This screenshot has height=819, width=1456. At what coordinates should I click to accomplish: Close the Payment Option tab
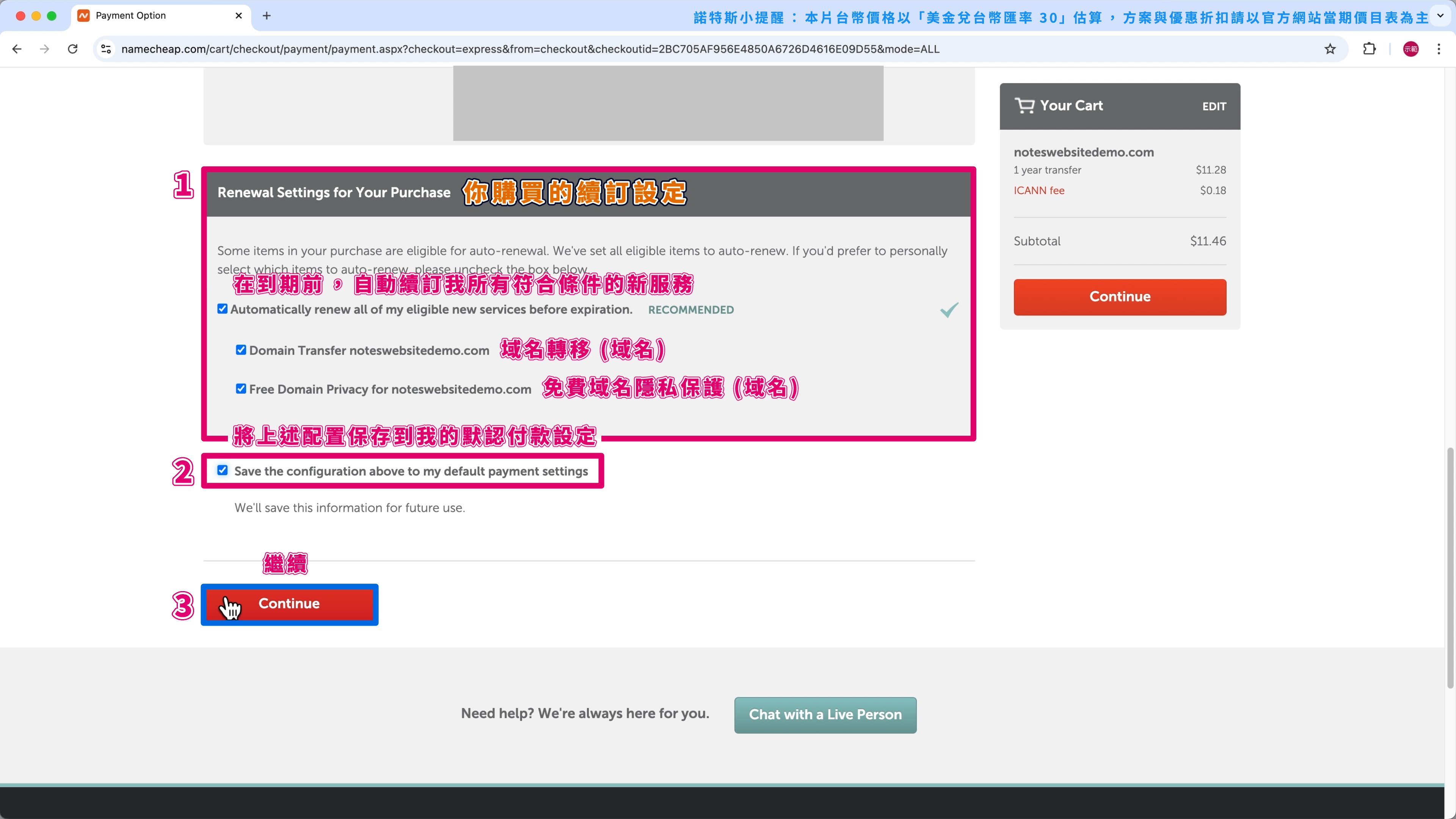[238, 16]
